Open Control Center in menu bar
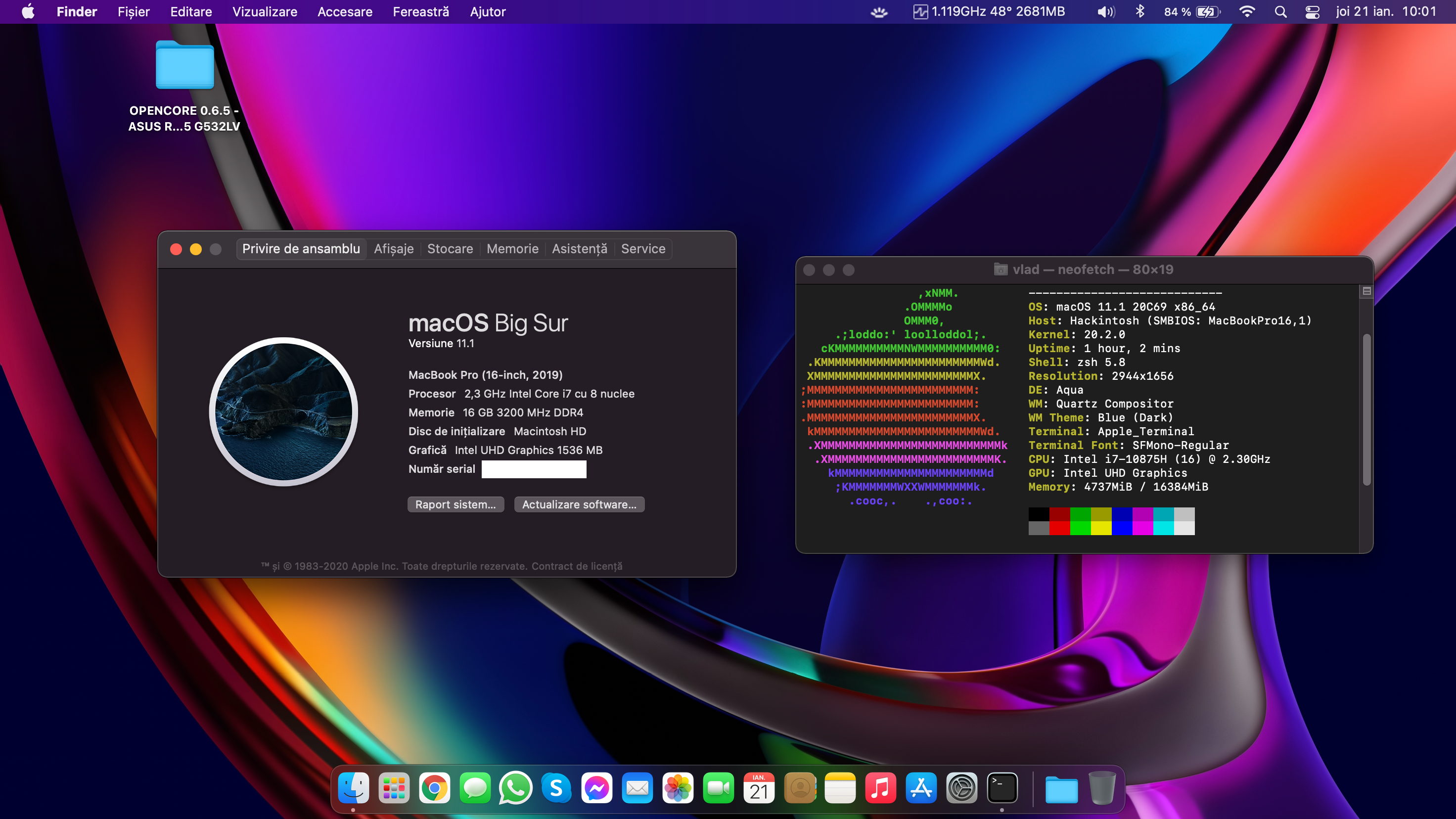1456x819 pixels. (1312, 12)
